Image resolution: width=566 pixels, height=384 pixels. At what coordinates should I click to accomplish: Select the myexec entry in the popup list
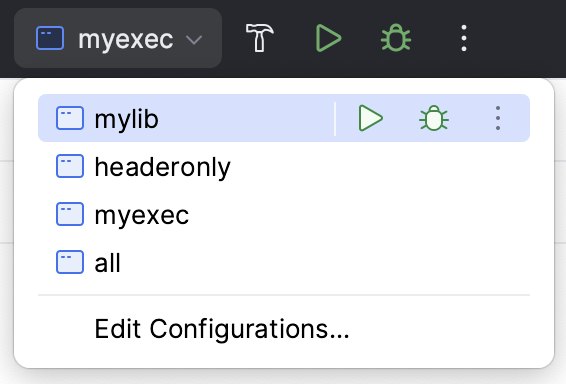tap(284, 214)
